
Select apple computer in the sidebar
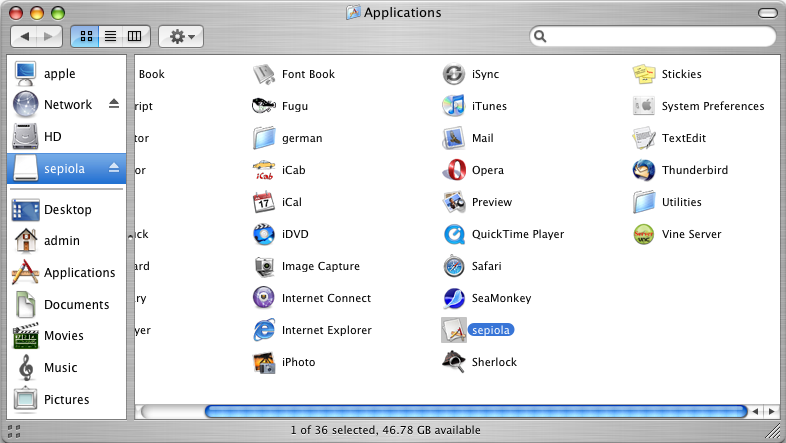click(66, 74)
